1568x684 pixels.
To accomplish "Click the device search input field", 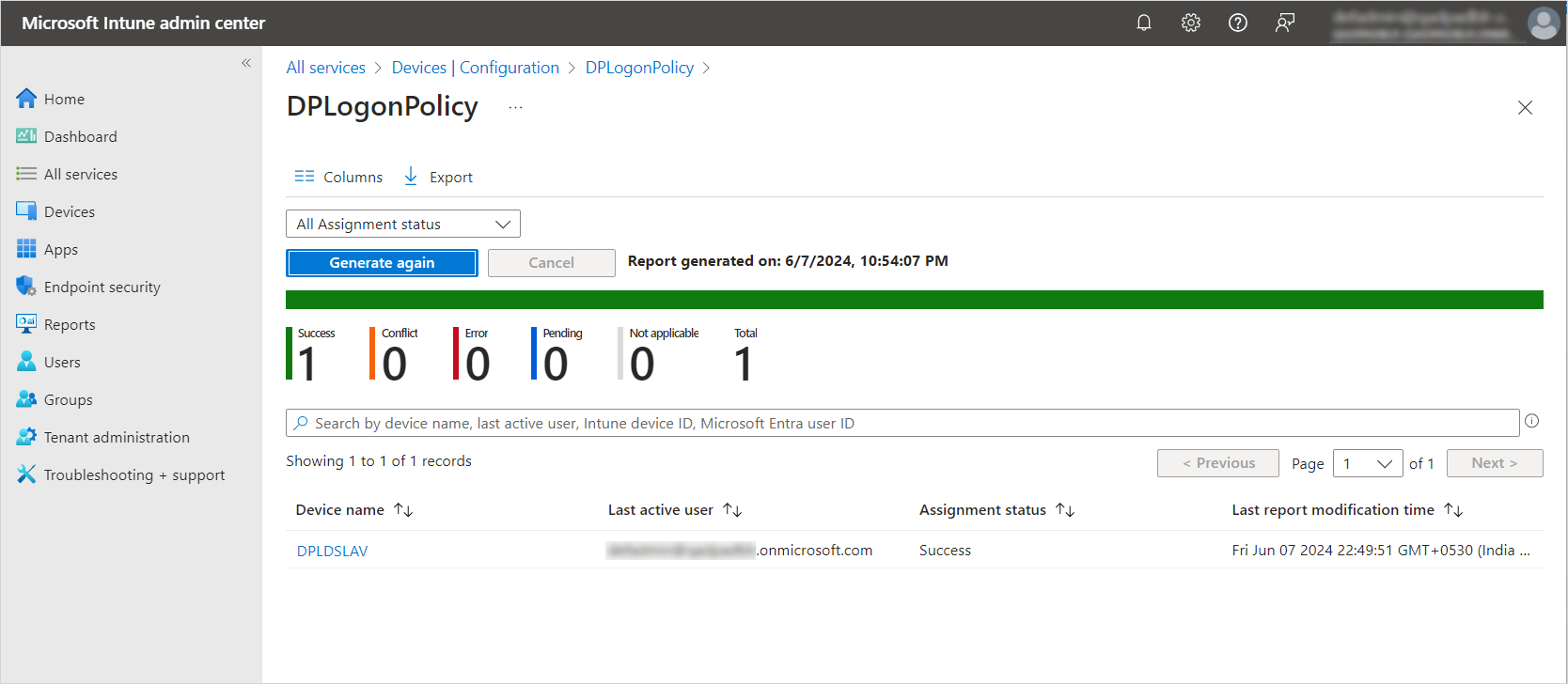I will (x=902, y=423).
